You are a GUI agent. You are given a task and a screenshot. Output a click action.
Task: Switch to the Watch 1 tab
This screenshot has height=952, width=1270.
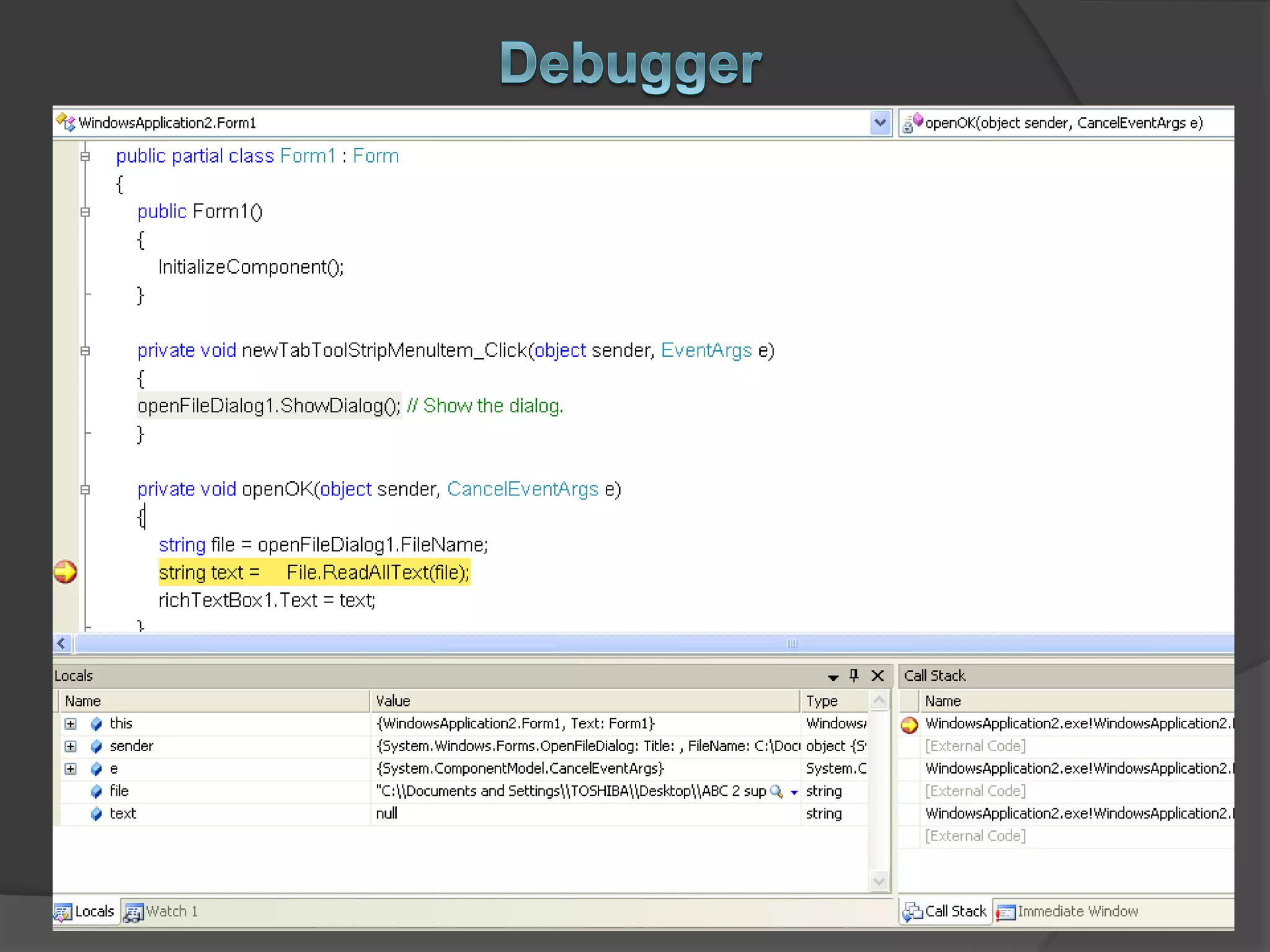[x=161, y=912]
